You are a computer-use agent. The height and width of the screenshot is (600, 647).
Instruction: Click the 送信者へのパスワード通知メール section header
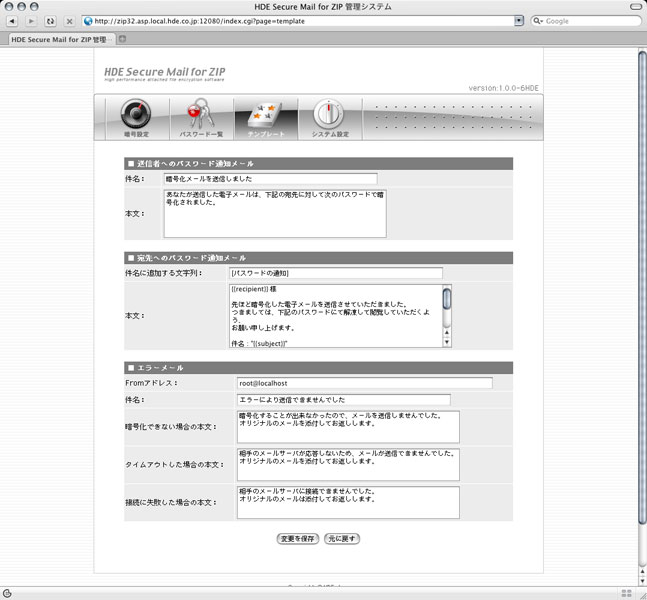318,163
